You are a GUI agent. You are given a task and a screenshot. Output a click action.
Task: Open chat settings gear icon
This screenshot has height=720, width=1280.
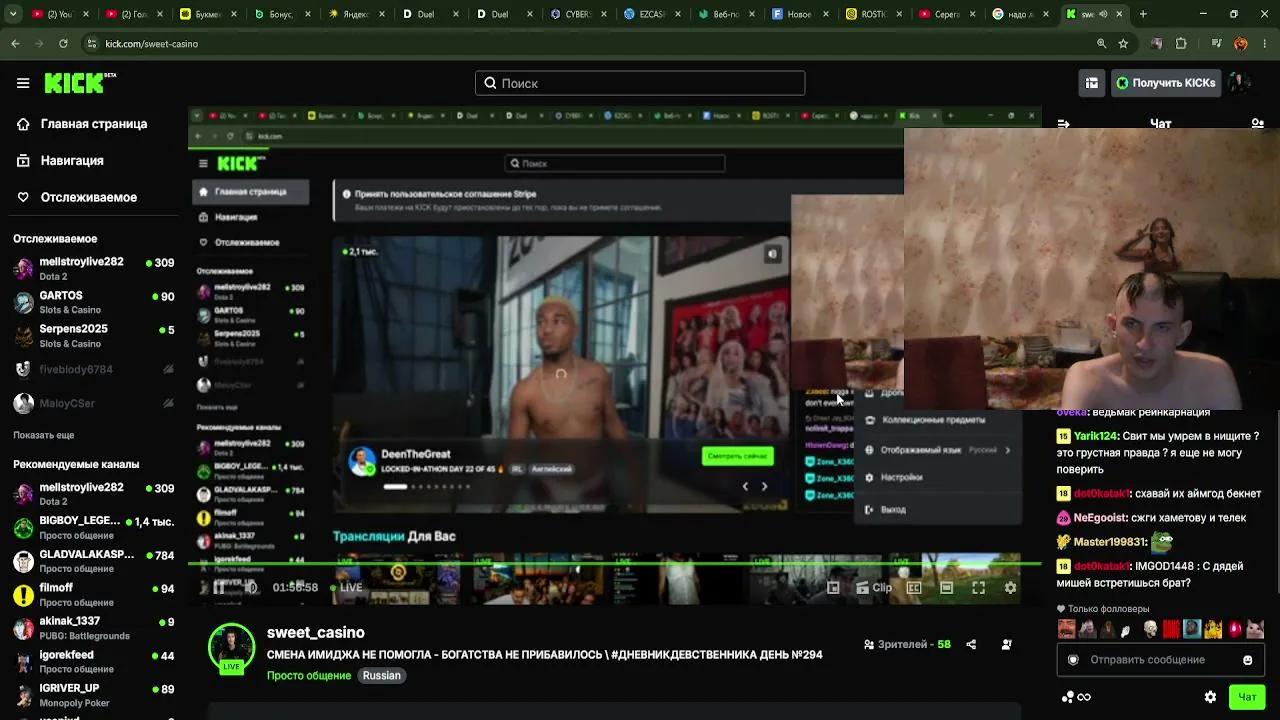coord(1210,697)
